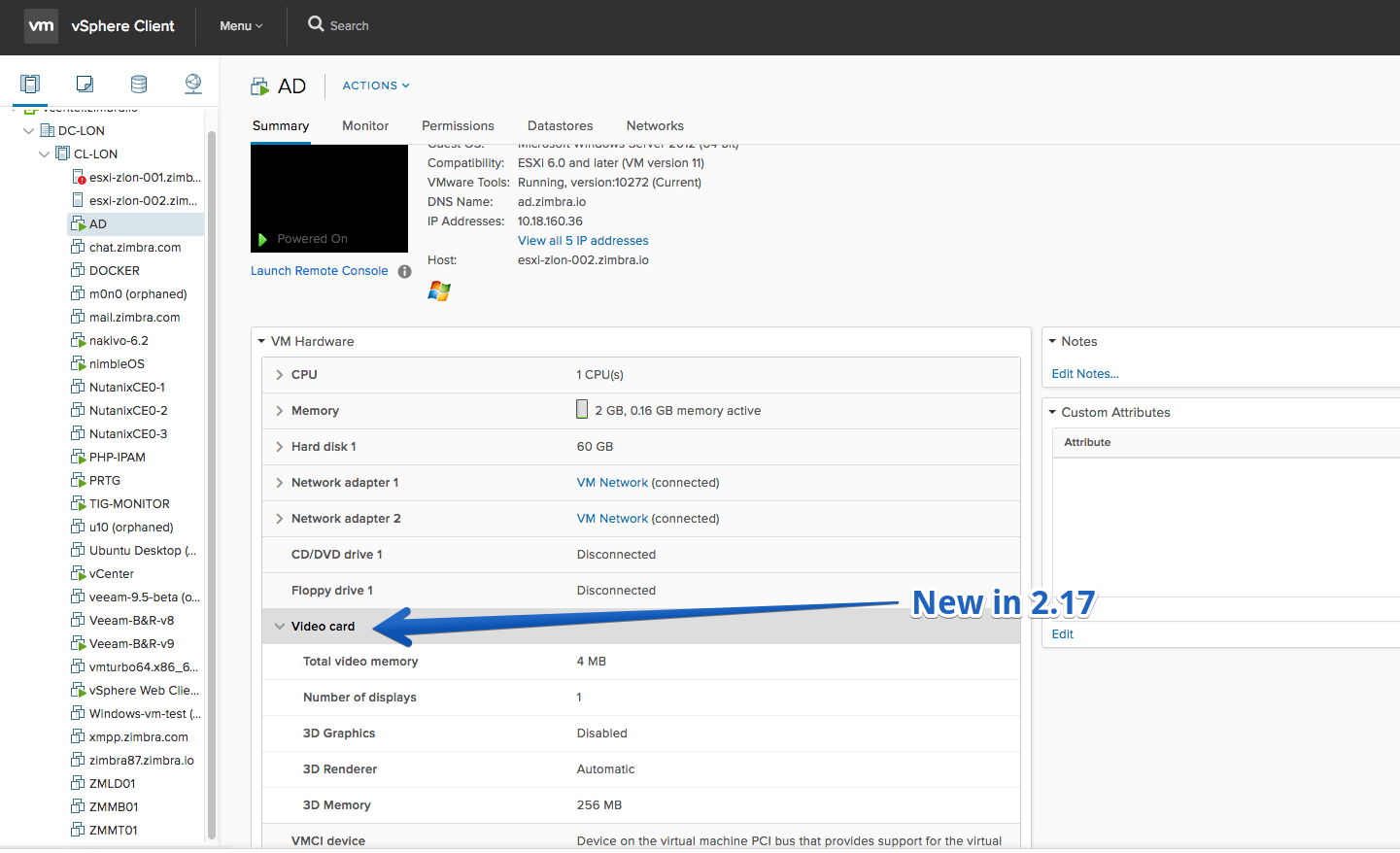
Task: Click the TIG-MONITOR VM icon
Action: point(79,503)
